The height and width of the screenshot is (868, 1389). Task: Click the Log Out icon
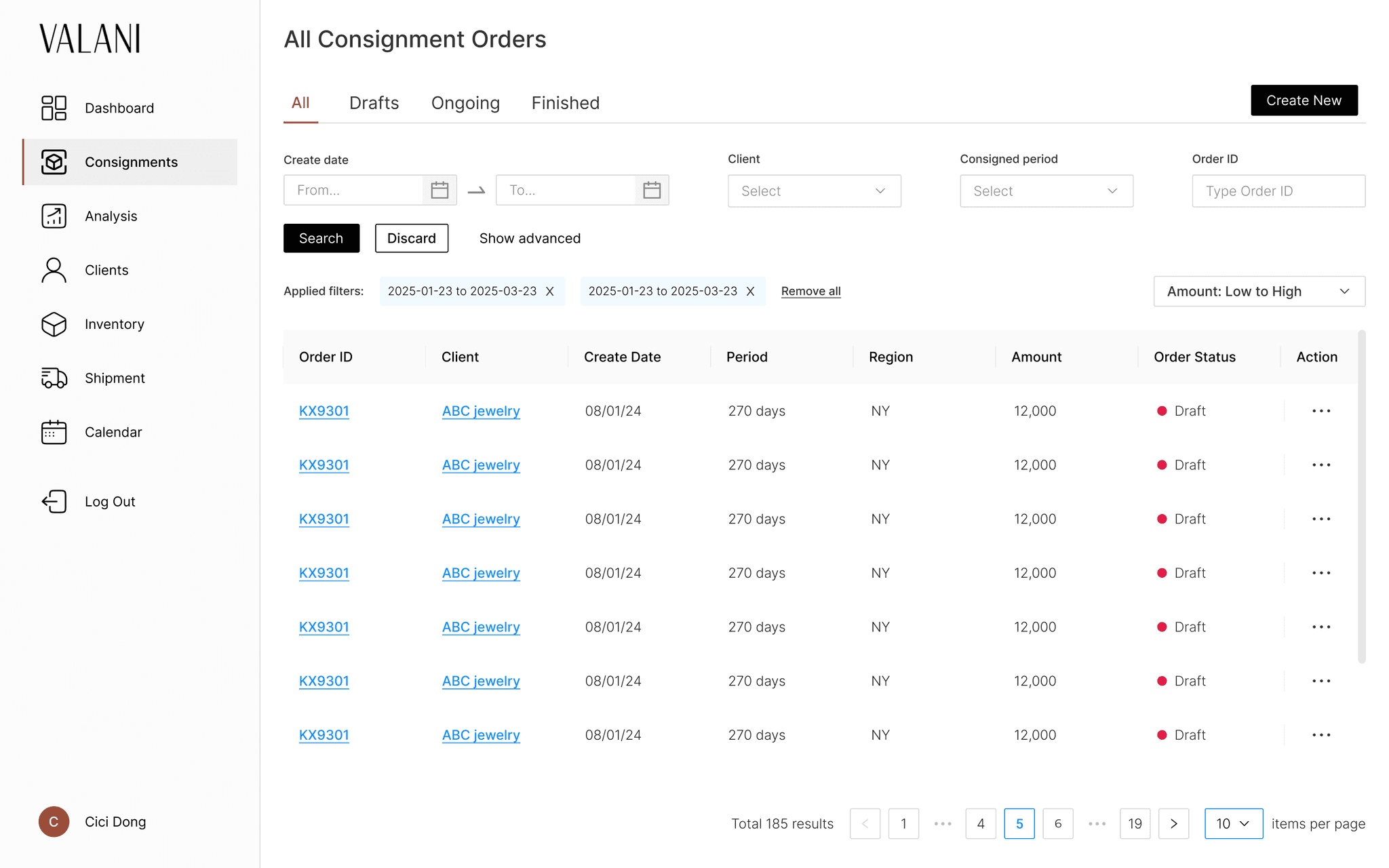click(54, 502)
